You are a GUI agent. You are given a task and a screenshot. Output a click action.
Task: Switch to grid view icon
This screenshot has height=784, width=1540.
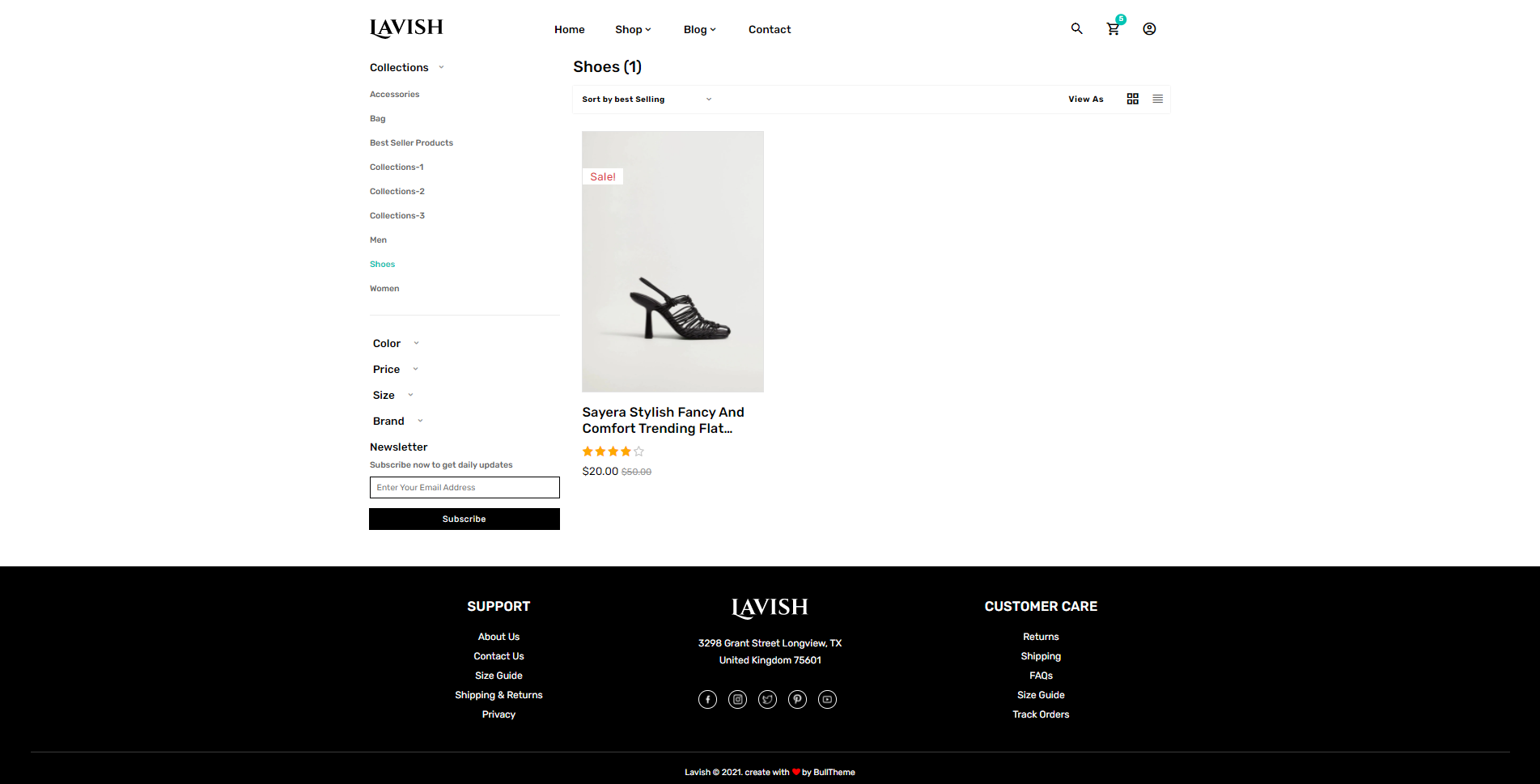tap(1133, 99)
